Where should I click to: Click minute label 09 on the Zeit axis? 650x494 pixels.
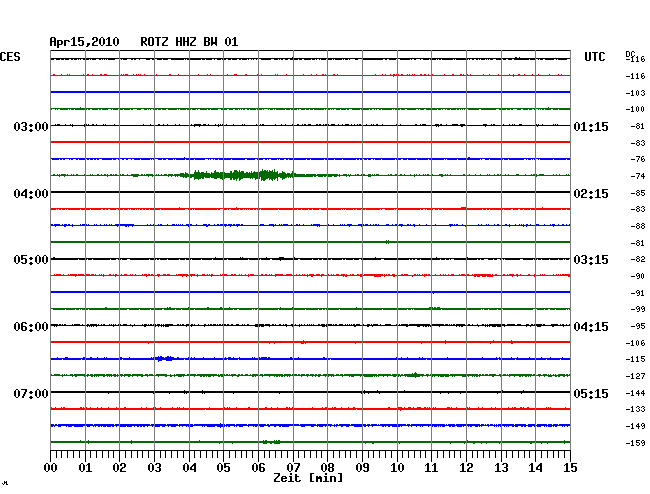[362, 468]
